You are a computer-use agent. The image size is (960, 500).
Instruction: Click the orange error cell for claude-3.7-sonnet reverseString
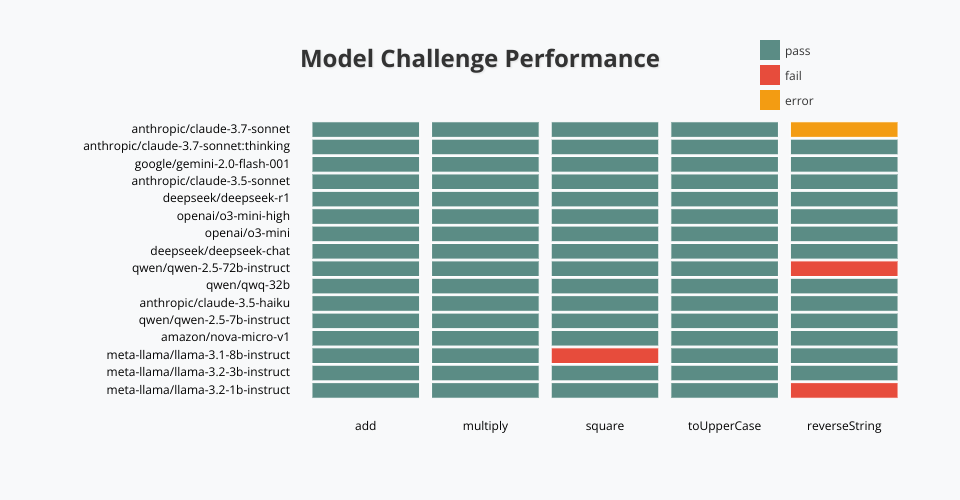(844, 129)
